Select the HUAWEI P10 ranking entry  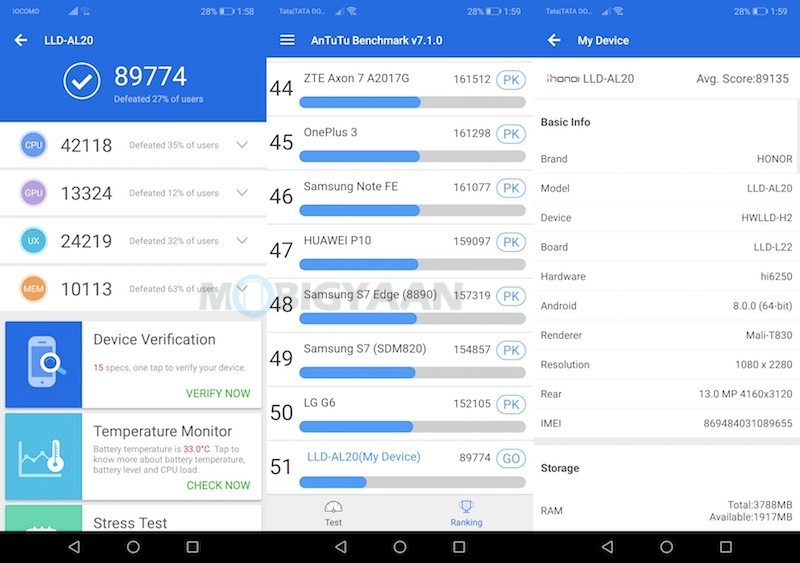click(399, 251)
